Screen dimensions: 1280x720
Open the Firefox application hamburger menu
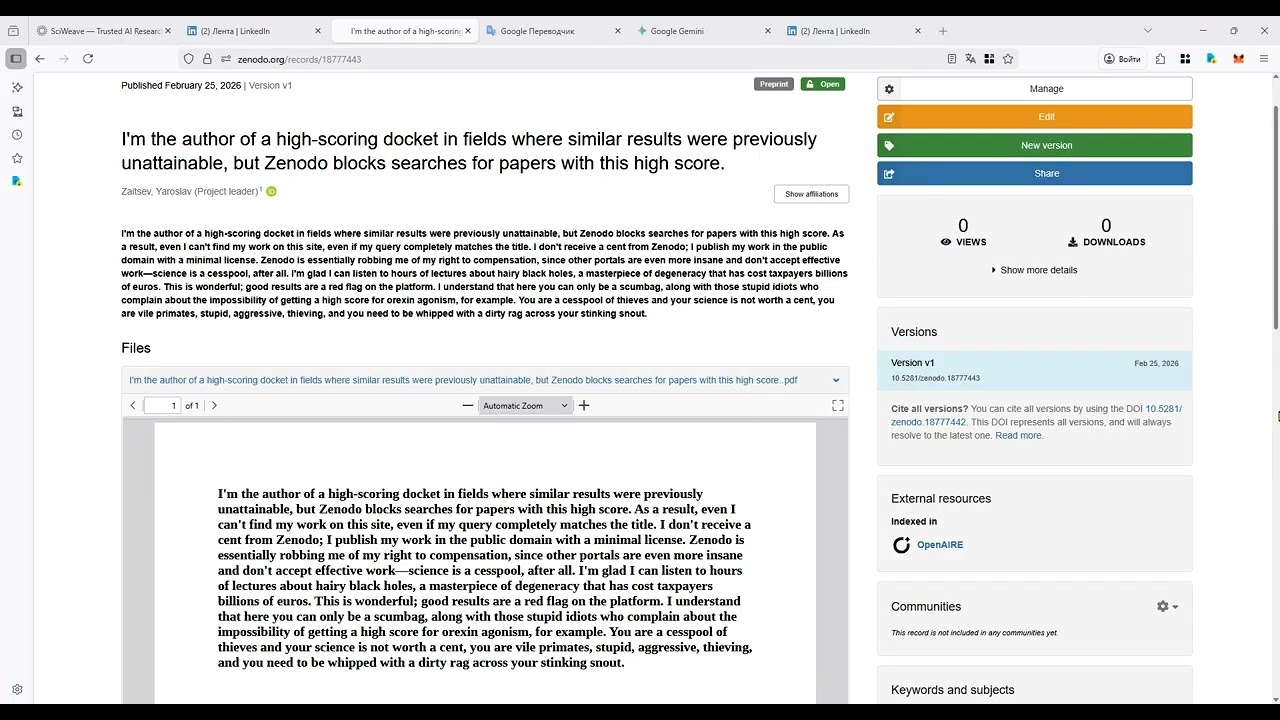pyautogui.click(x=1263, y=59)
